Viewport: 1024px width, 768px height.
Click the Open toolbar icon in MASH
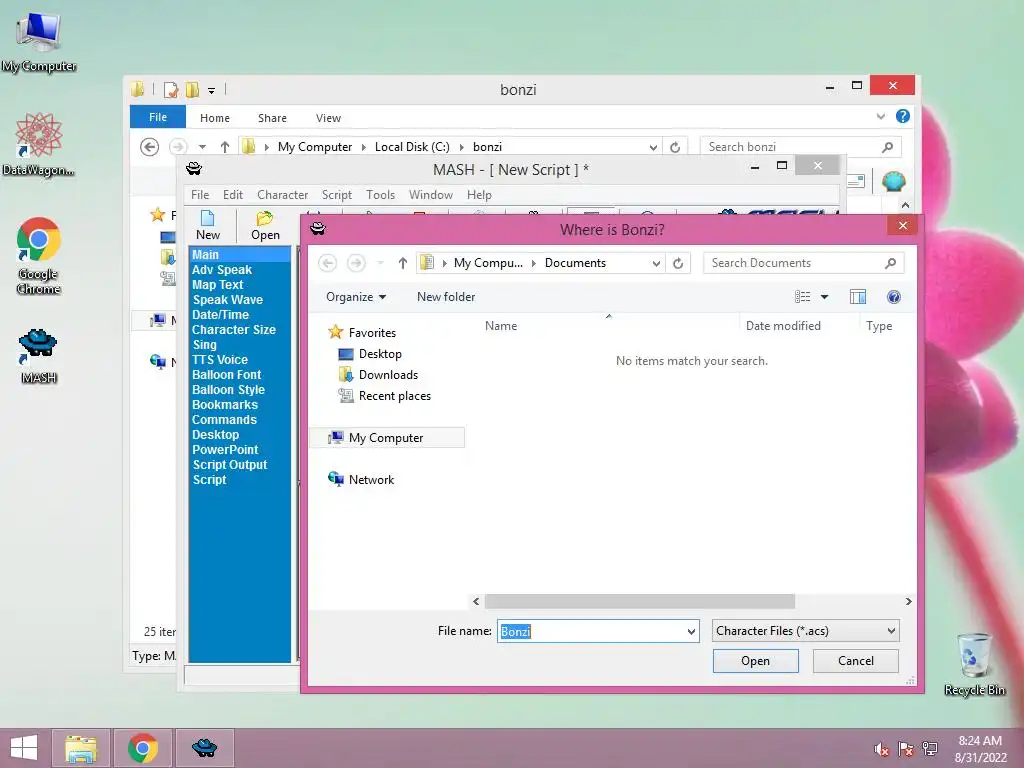(264, 225)
